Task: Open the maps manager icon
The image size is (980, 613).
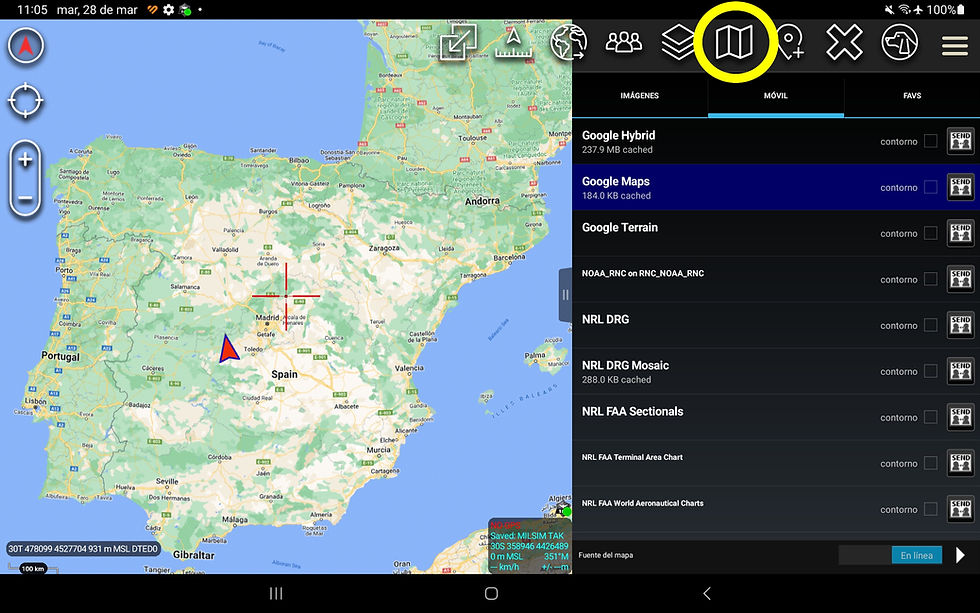Action: point(734,42)
